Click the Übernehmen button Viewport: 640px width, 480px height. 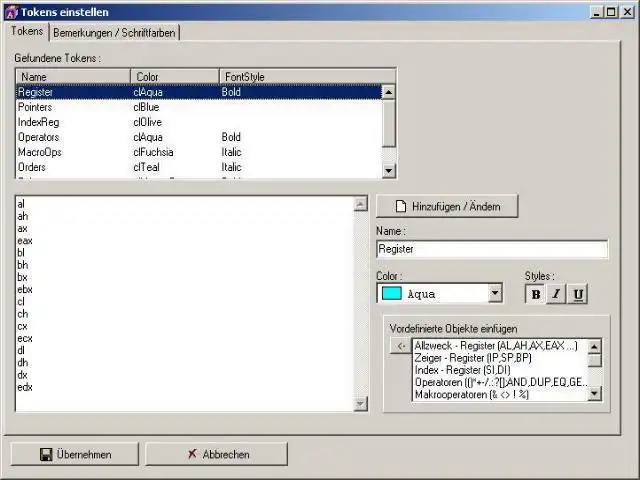(x=75, y=454)
